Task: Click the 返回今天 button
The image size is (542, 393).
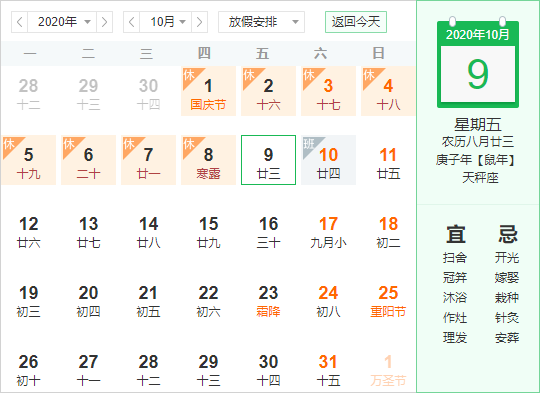Action: coord(356,22)
